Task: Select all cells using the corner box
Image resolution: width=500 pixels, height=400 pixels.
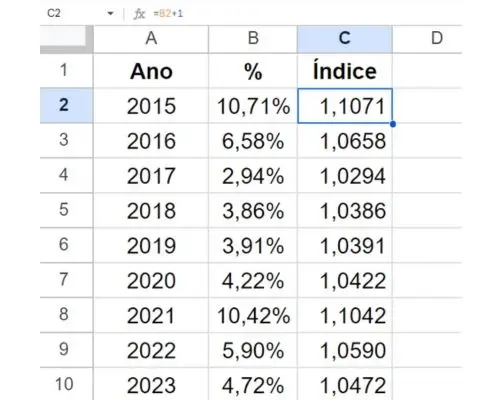Action: (66, 39)
